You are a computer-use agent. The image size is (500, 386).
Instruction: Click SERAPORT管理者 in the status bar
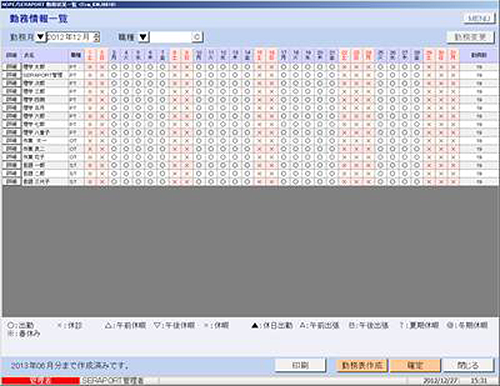113,380
